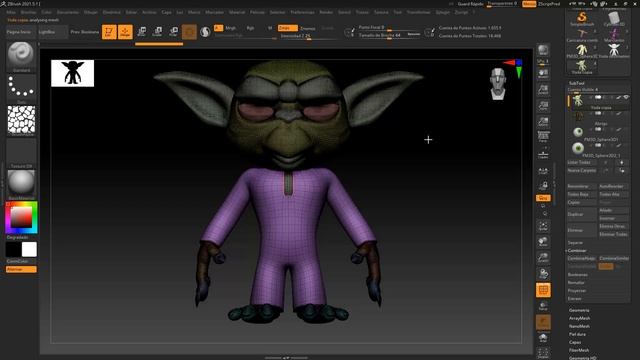Screen dimensions: 640x360
Task: Open the alpha pattern selector
Action: [21, 120]
